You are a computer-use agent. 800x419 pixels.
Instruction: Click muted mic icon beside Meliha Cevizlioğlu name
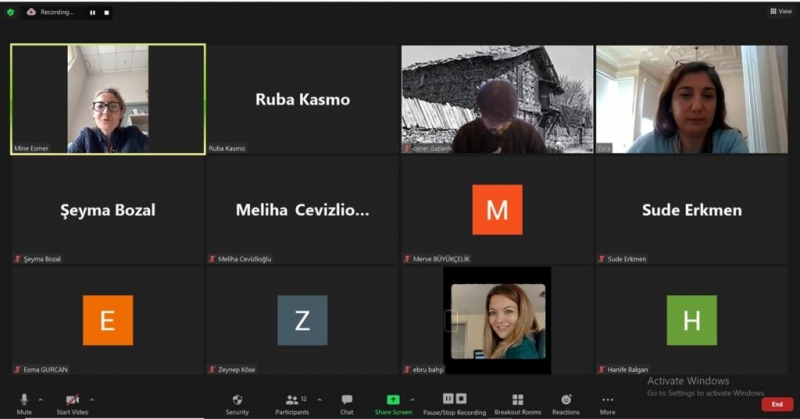(212, 259)
